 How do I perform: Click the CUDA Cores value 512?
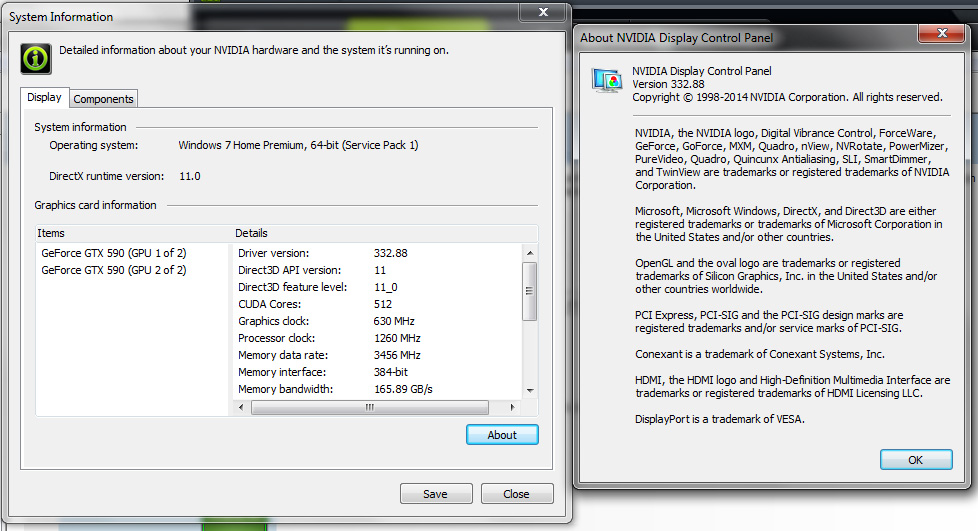[383, 304]
